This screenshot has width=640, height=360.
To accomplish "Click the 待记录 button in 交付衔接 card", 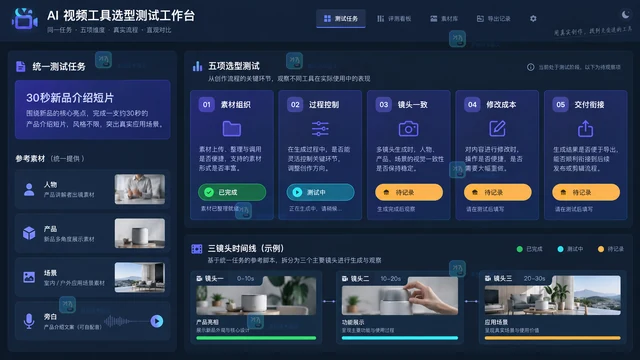I will (586, 192).
